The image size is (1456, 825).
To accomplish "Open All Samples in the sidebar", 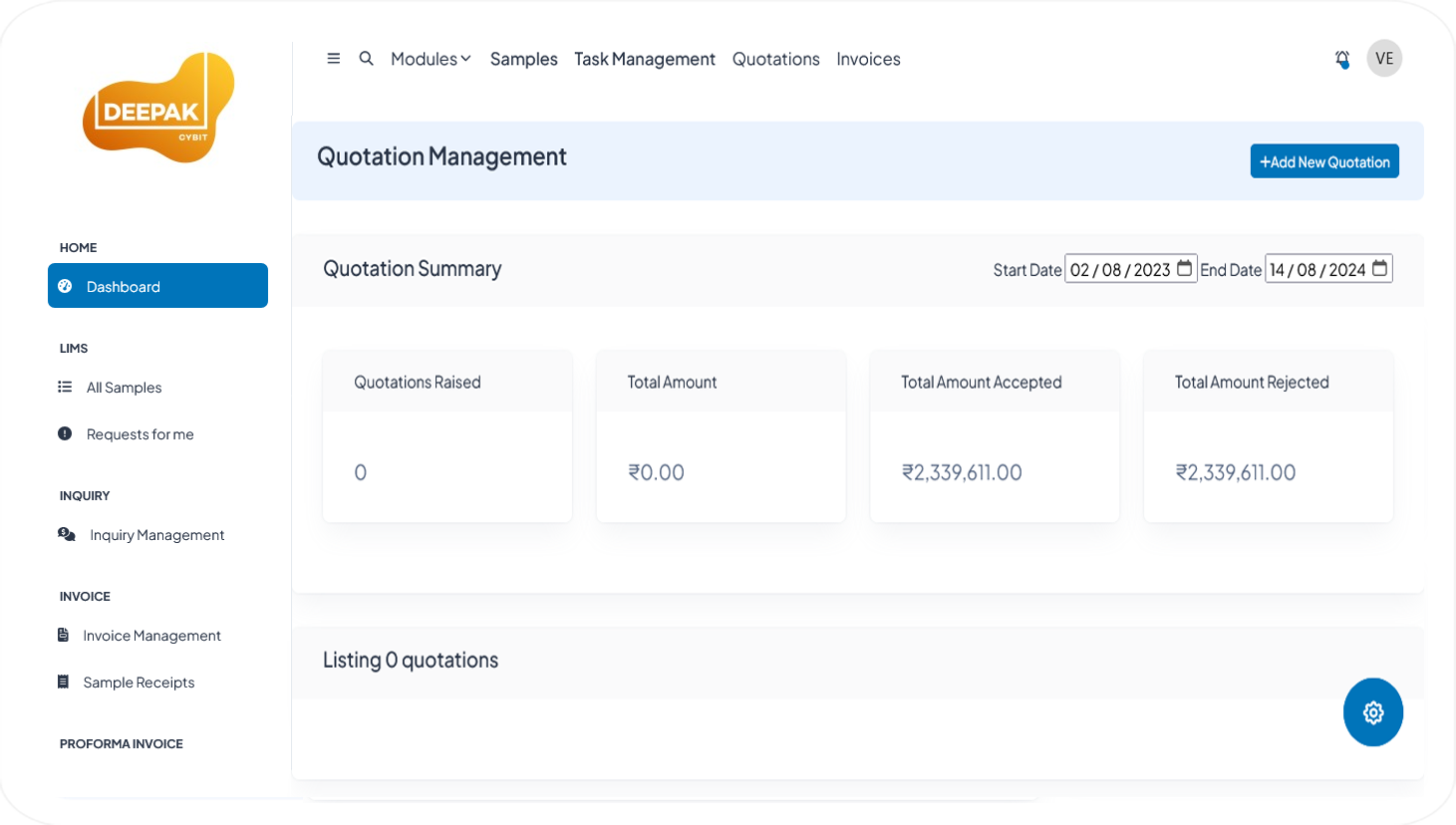I will pos(124,388).
